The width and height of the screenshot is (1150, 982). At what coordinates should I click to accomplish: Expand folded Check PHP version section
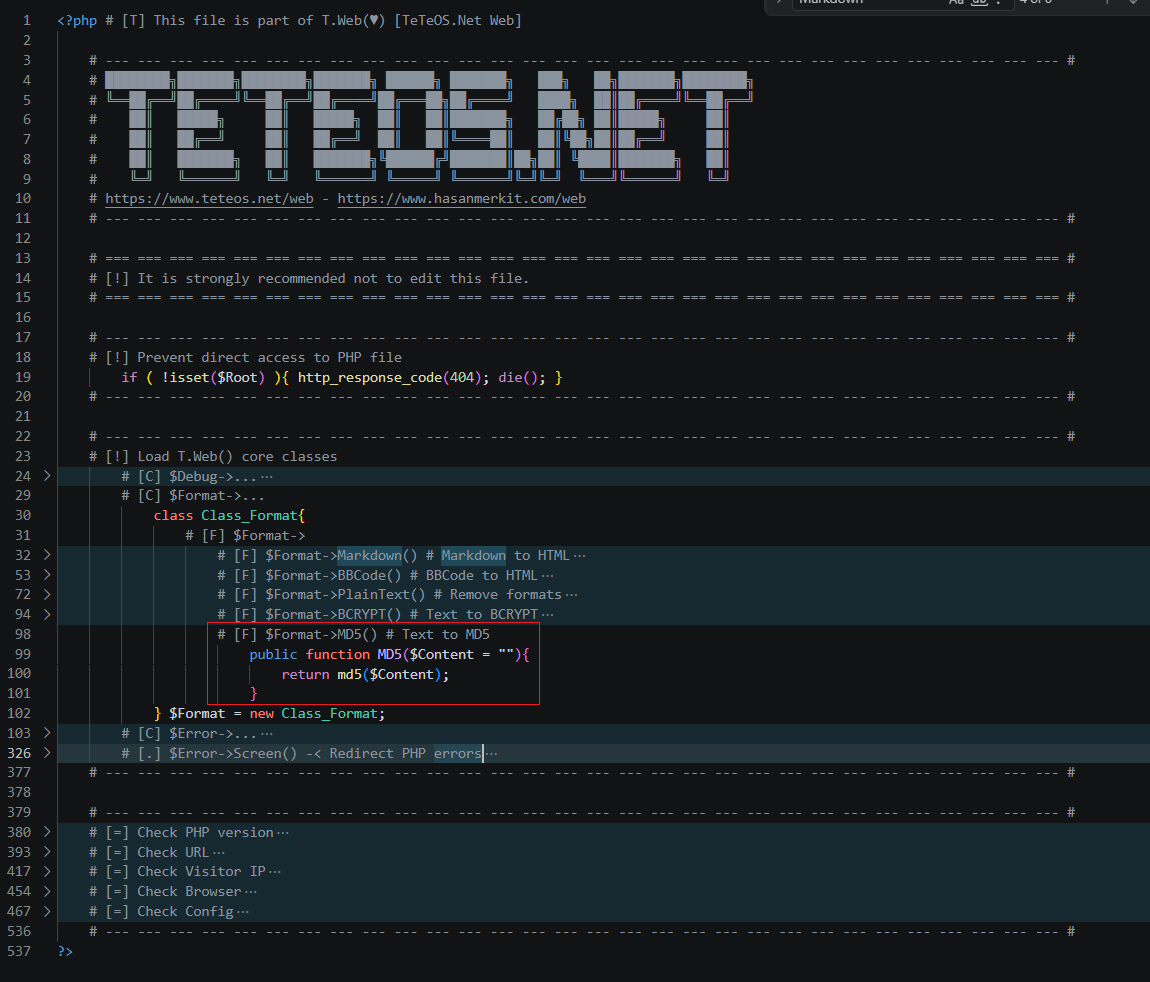click(47, 832)
